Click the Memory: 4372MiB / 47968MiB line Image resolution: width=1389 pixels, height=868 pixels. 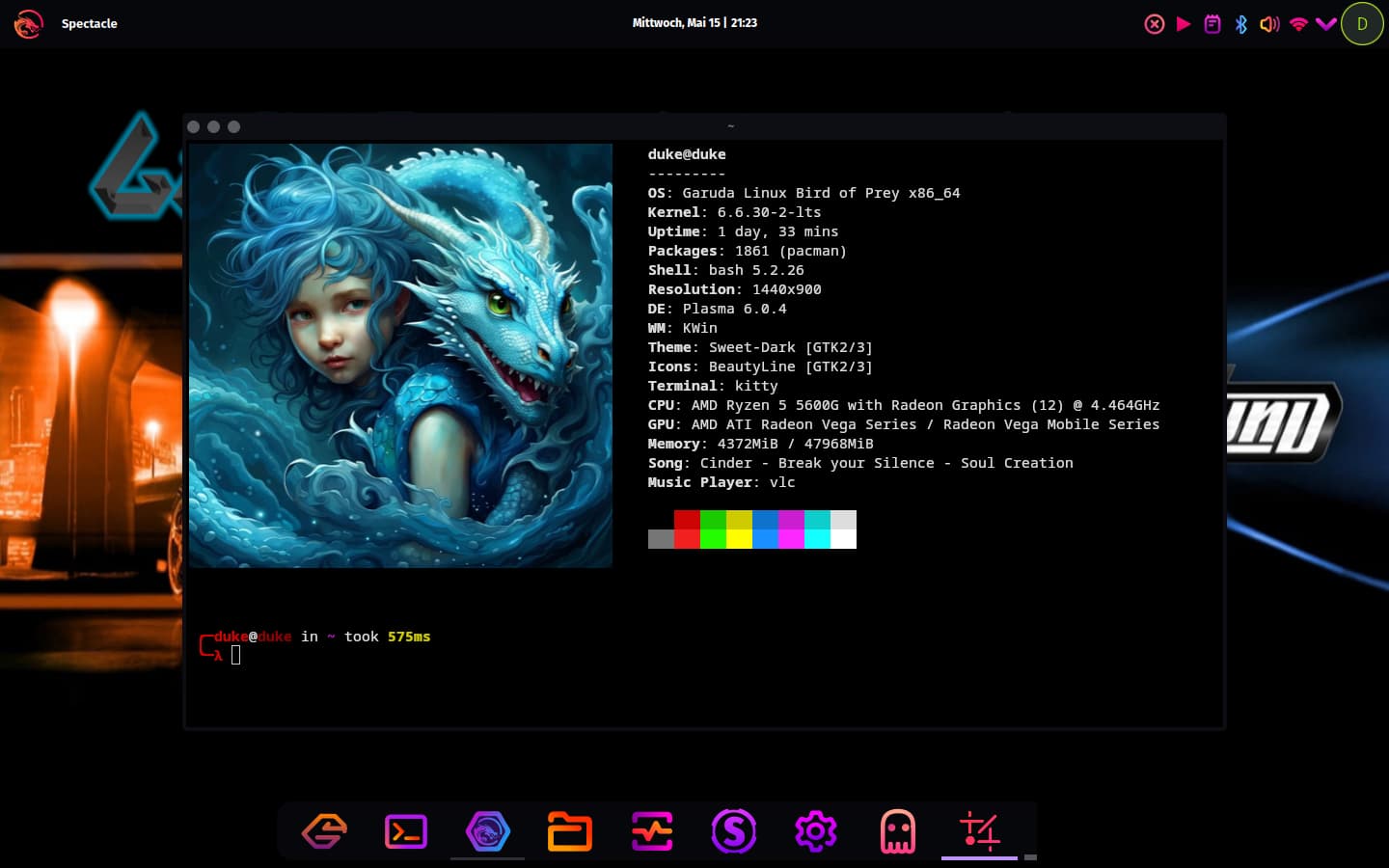pos(761,444)
